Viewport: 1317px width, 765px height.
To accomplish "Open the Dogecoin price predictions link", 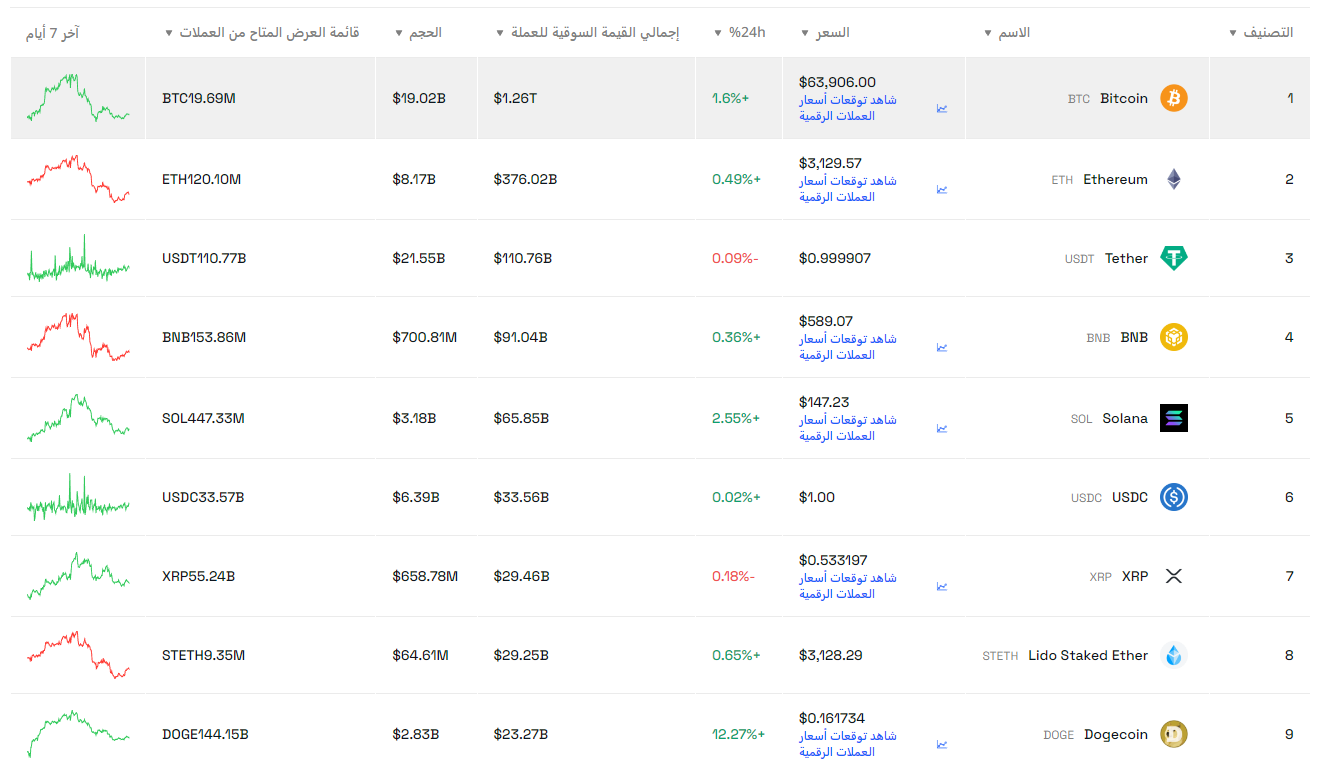I will point(848,744).
